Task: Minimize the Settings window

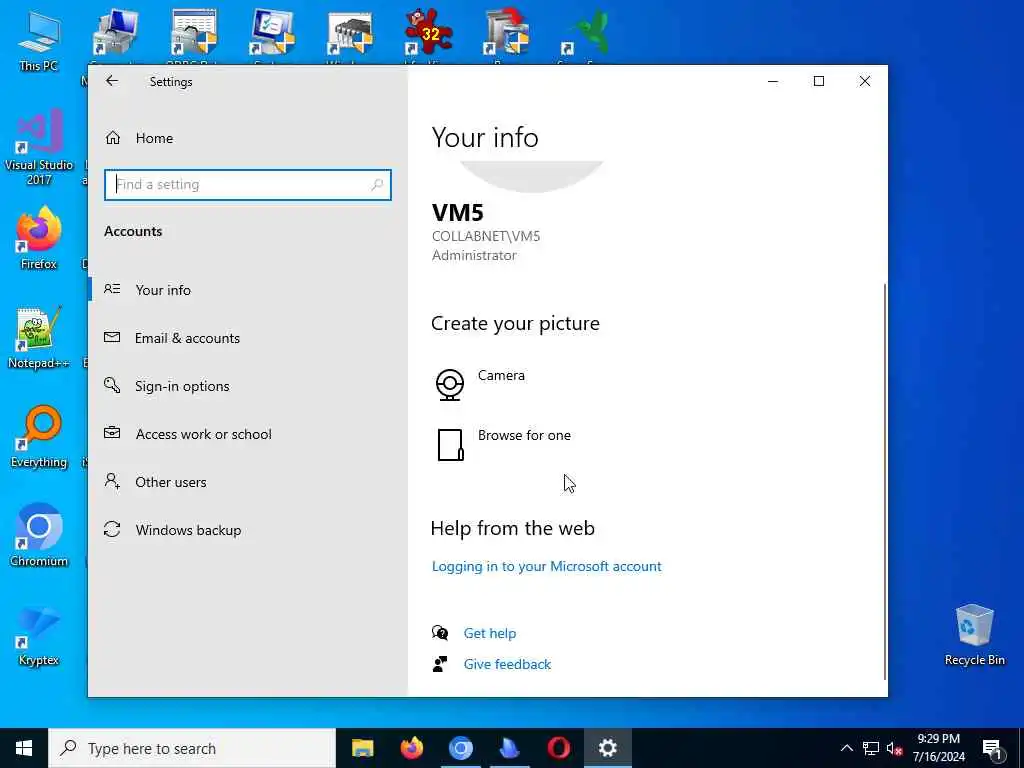Action: (x=773, y=81)
